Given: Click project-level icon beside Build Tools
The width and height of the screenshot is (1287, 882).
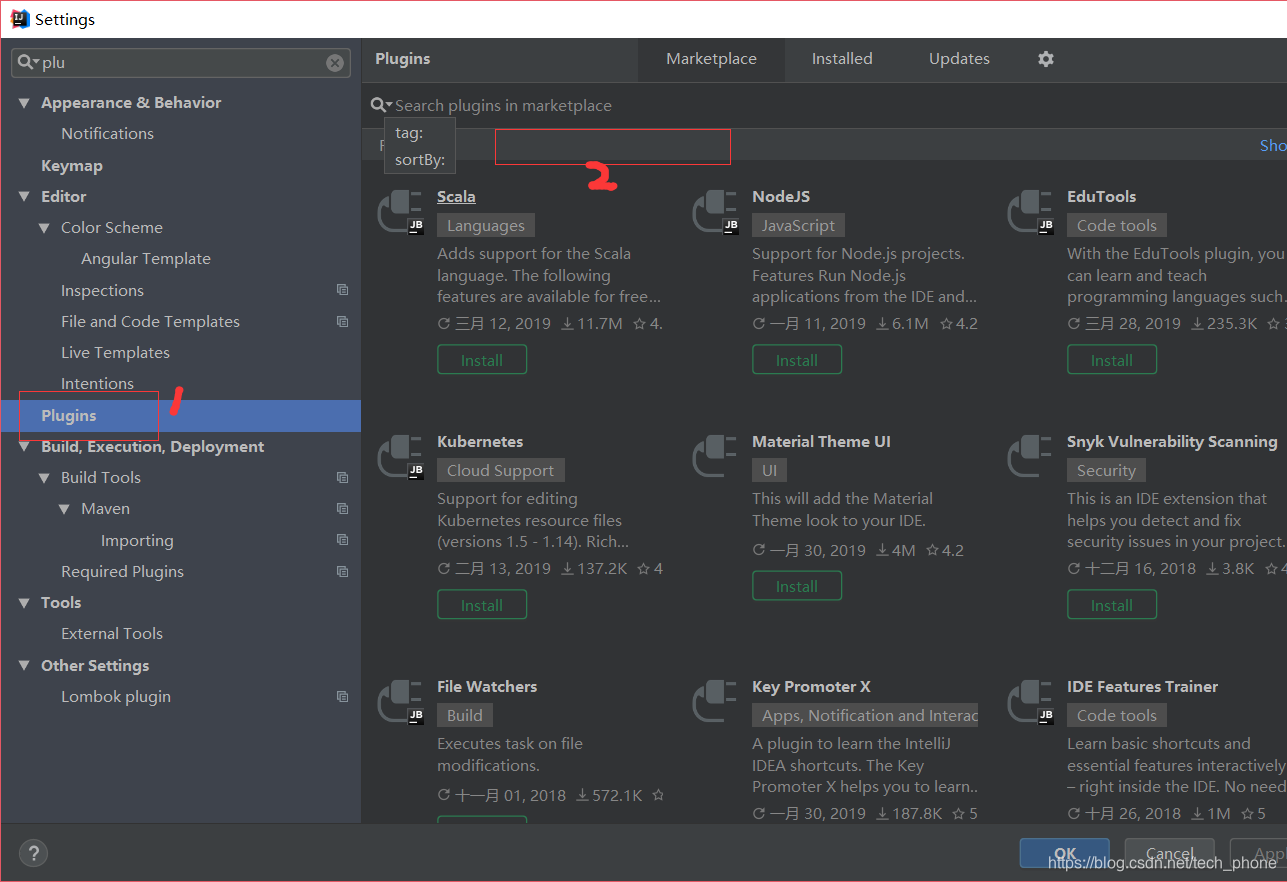Looking at the screenshot, I should [x=343, y=477].
